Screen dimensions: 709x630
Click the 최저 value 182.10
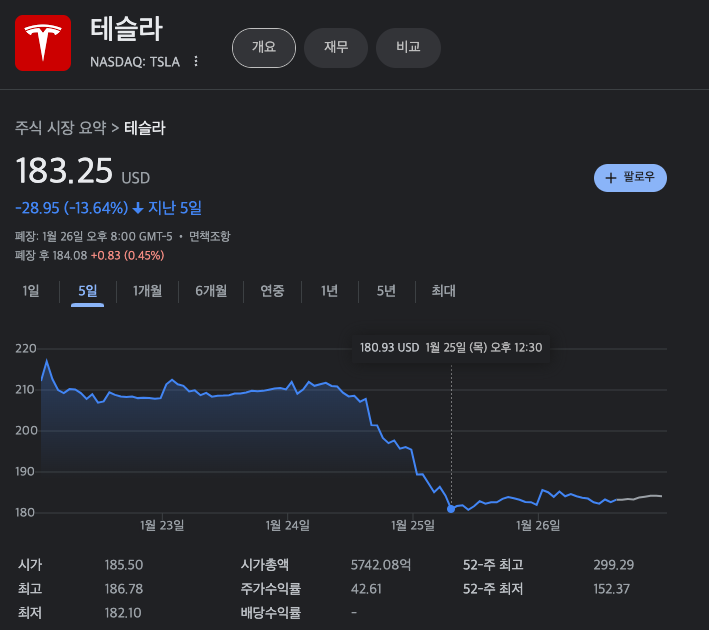pyautogui.click(x=123, y=613)
